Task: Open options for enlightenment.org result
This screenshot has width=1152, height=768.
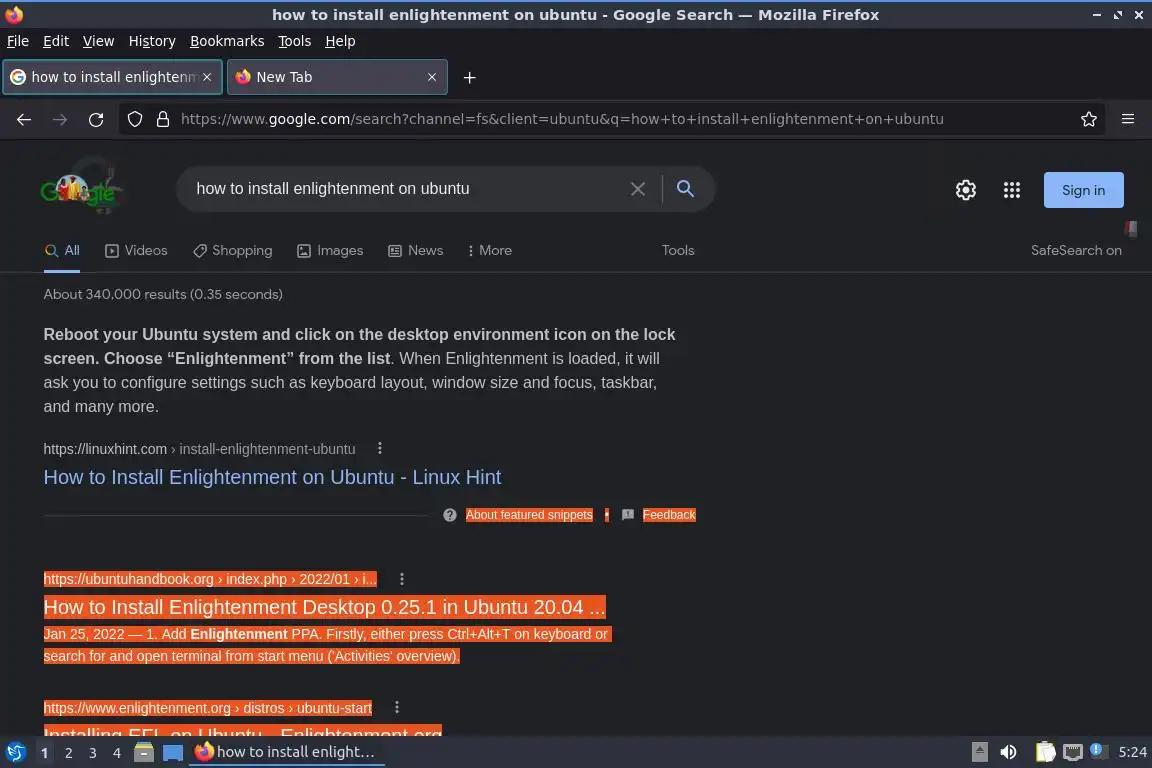Action: pyautogui.click(x=397, y=708)
